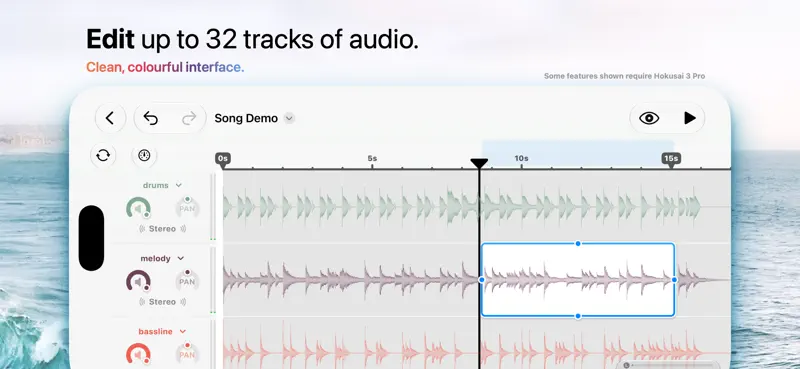Expand the bassline track menu chevron
Image resolution: width=800 pixels, height=369 pixels.
point(183,332)
